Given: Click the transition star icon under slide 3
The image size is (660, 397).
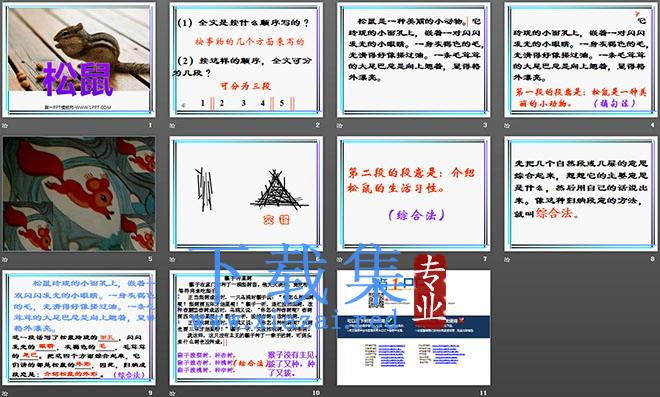Looking at the screenshot, I should (x=340, y=125).
